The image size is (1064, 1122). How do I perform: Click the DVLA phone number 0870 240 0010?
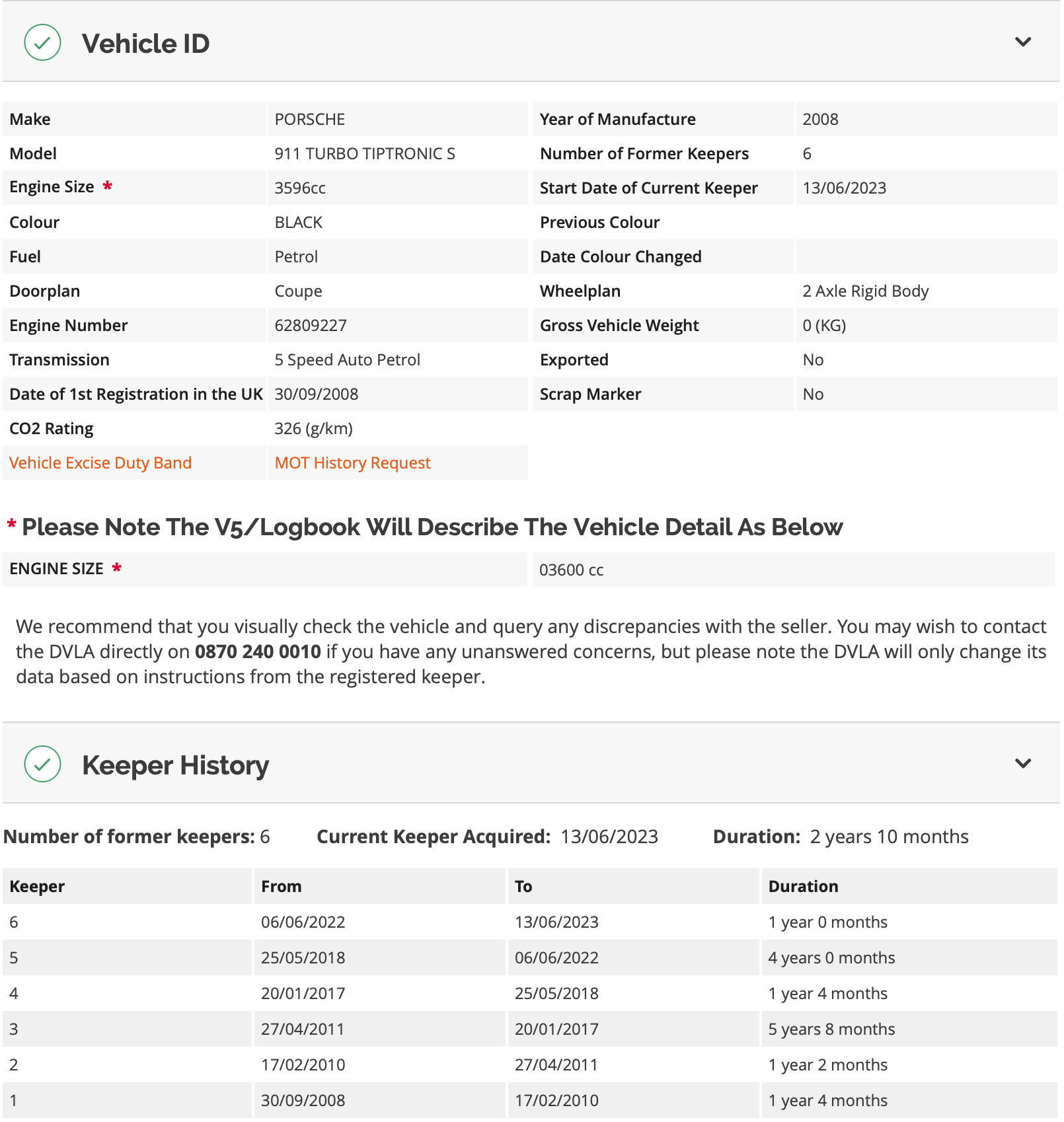pos(258,652)
